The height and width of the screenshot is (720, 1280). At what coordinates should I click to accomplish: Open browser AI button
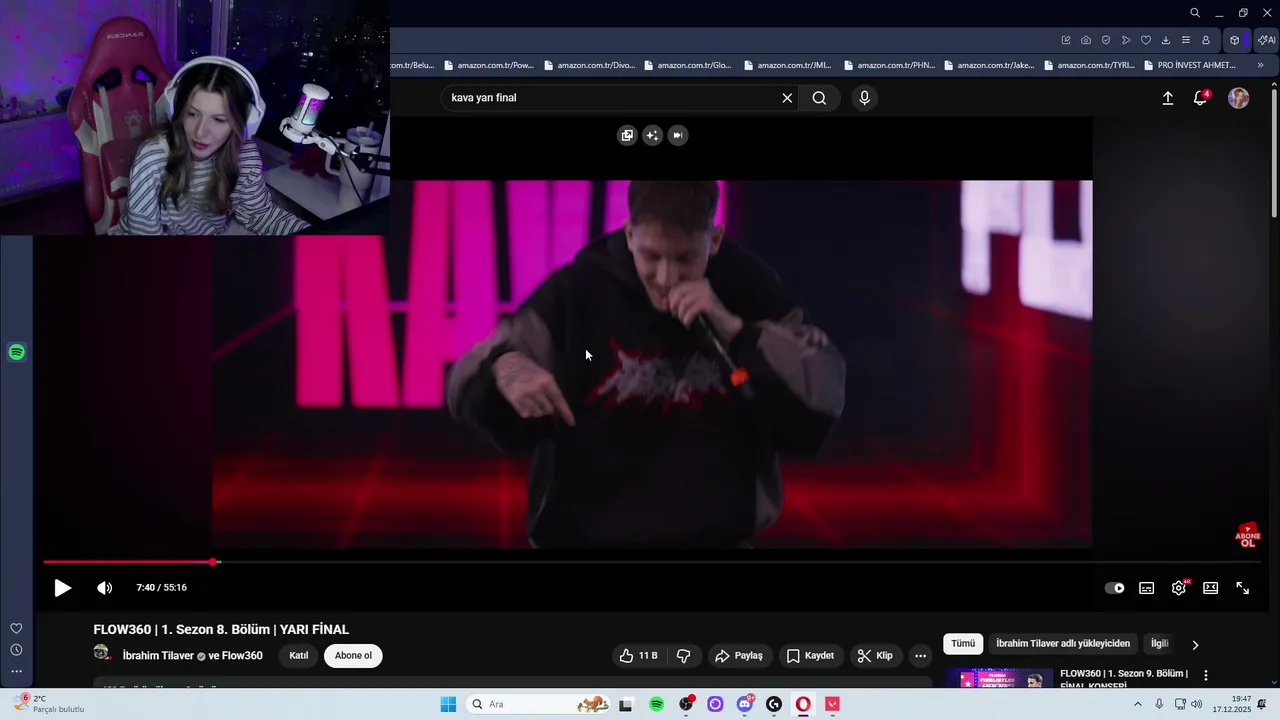click(x=1267, y=40)
